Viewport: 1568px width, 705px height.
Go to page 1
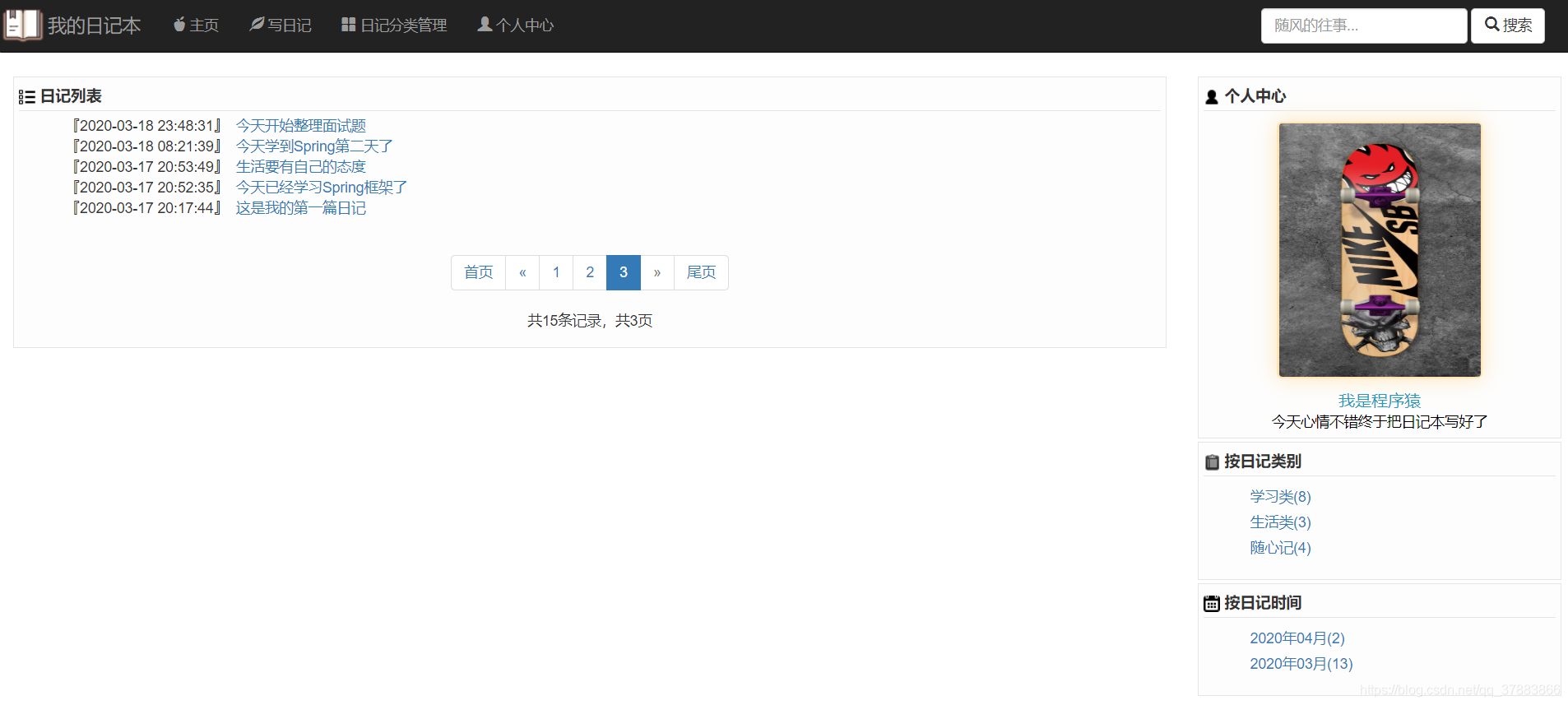click(x=556, y=272)
